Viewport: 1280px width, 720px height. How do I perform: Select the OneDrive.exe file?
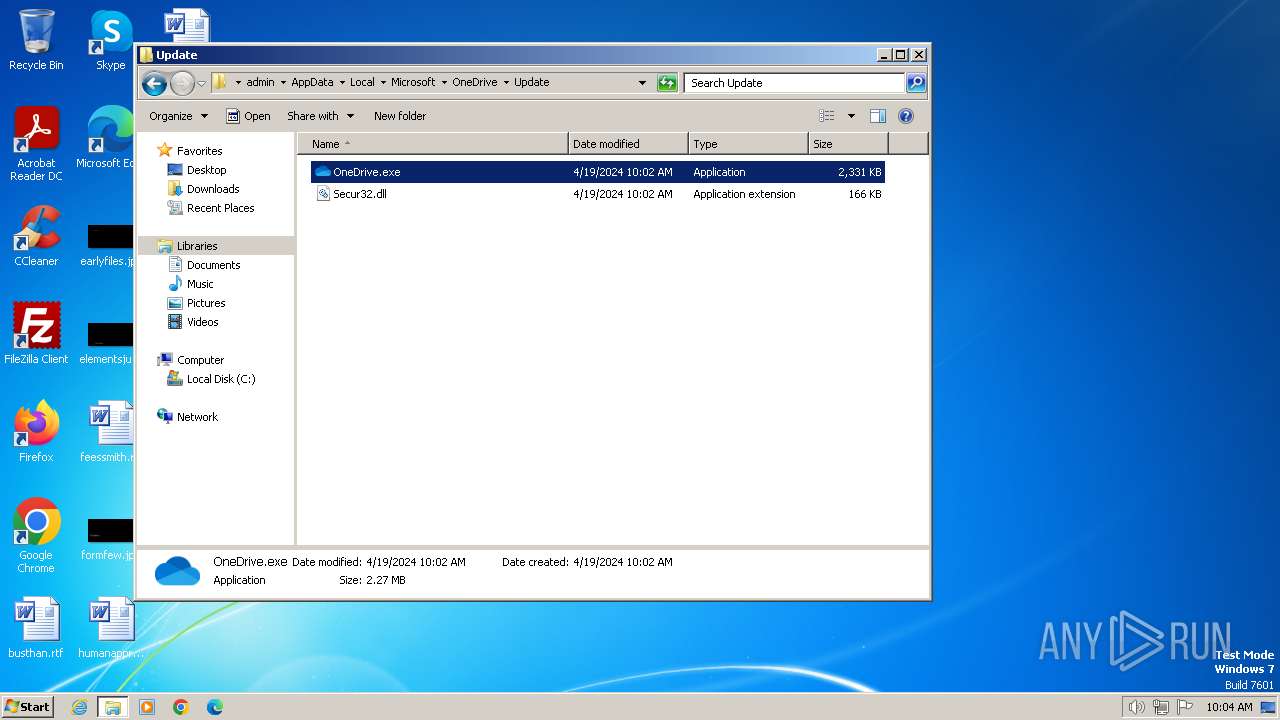click(597, 172)
